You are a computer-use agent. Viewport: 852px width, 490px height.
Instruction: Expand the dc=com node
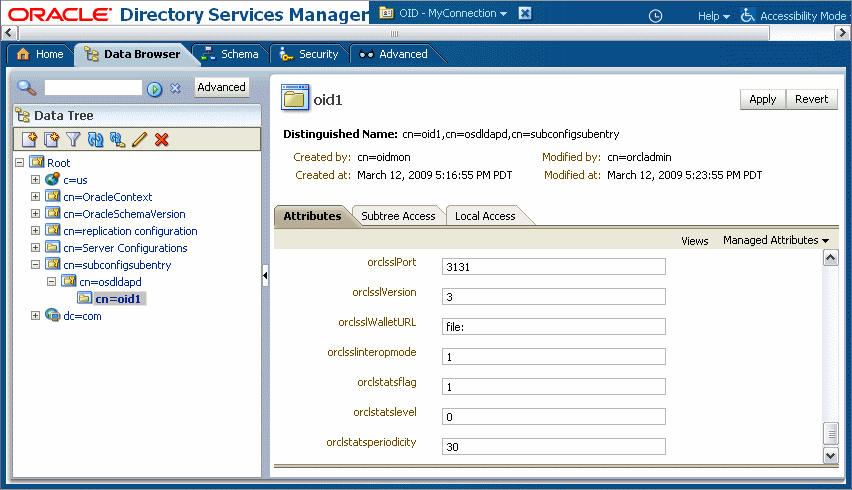coord(35,316)
